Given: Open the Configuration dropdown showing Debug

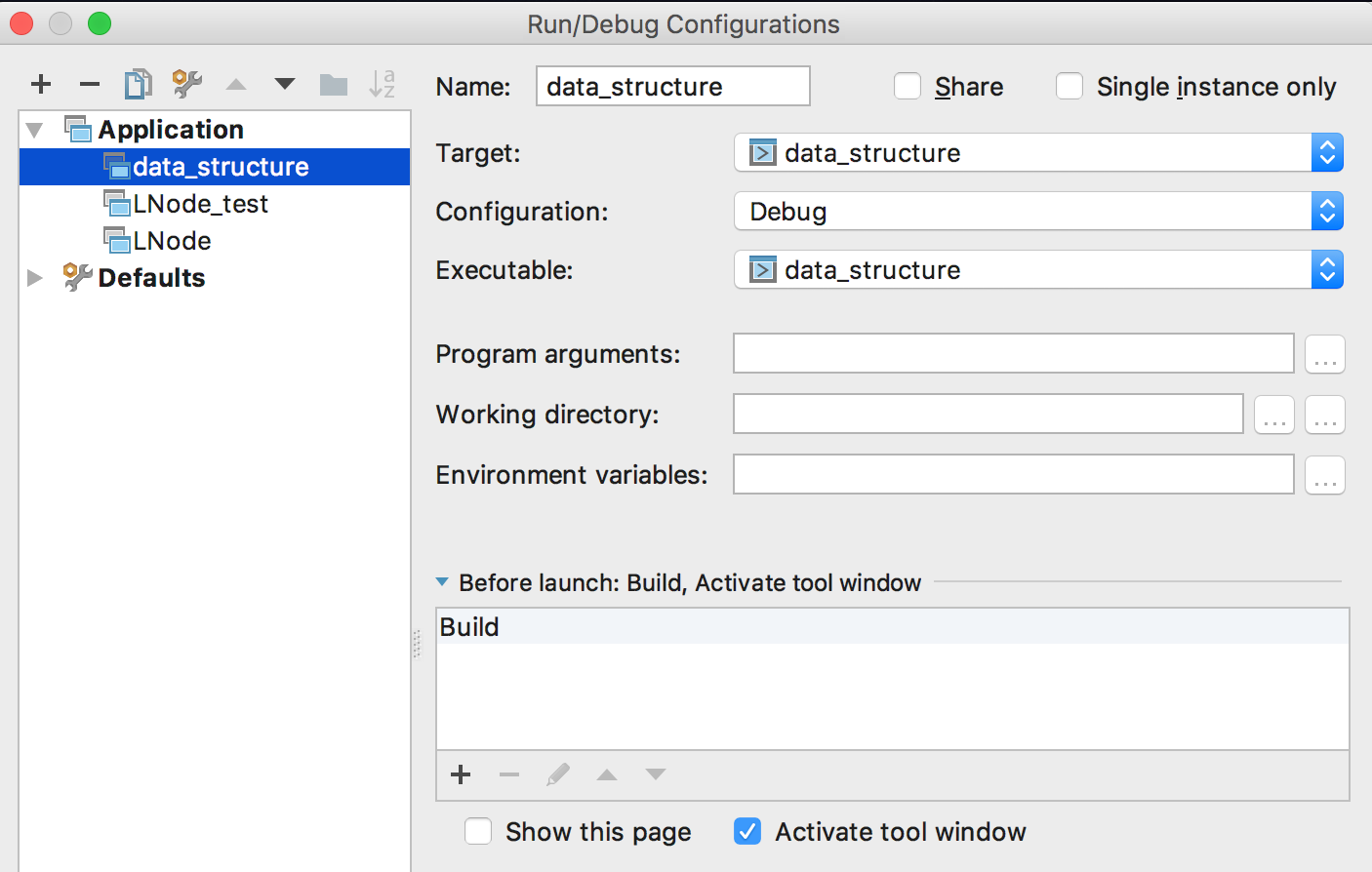Looking at the screenshot, I should pos(1038,212).
